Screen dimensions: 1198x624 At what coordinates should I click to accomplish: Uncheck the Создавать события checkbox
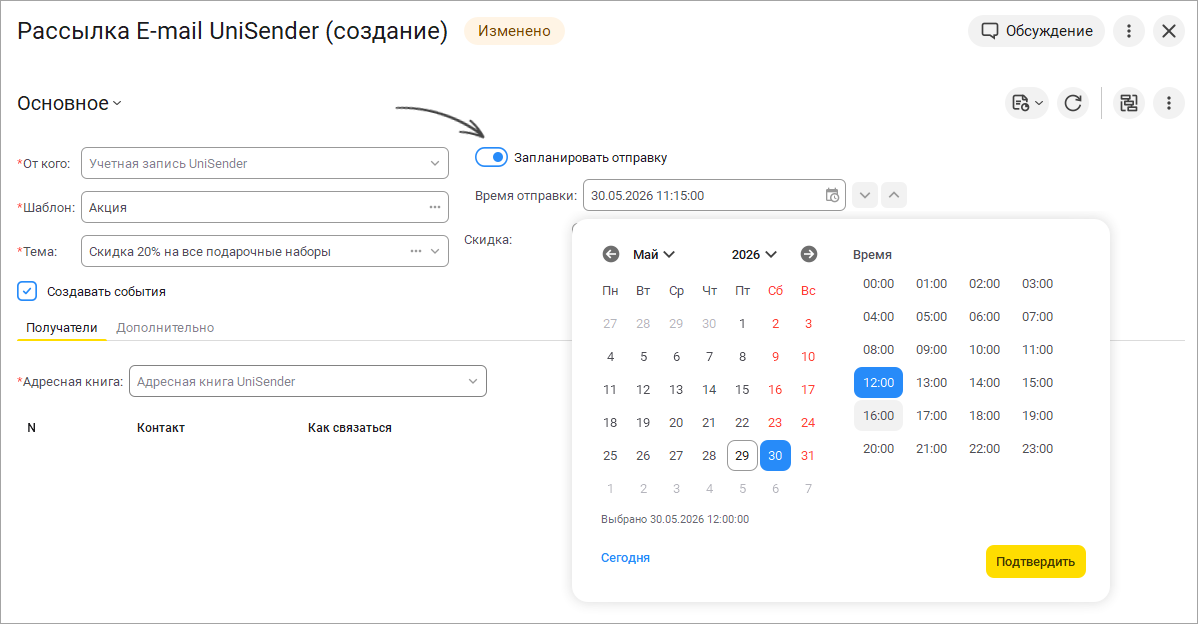[x=27, y=291]
